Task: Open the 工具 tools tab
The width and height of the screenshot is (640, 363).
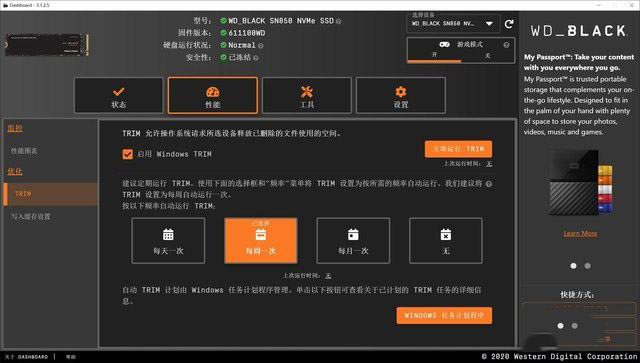Action: (x=307, y=95)
